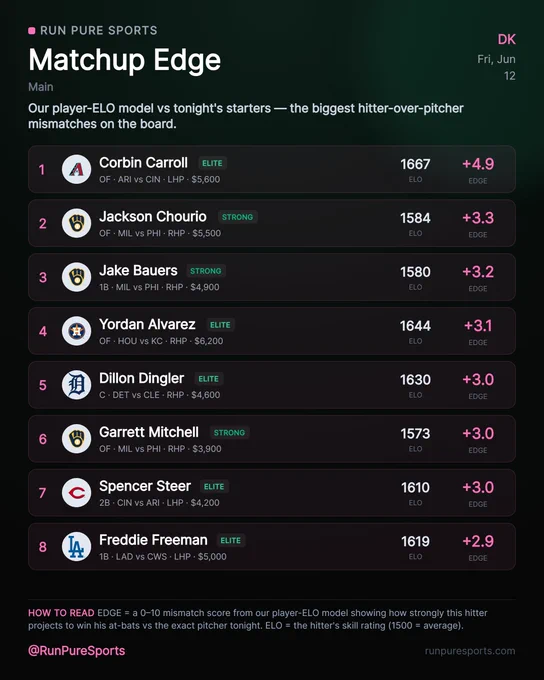
Task: Click the Matchup Edge heading
Action: (125, 60)
